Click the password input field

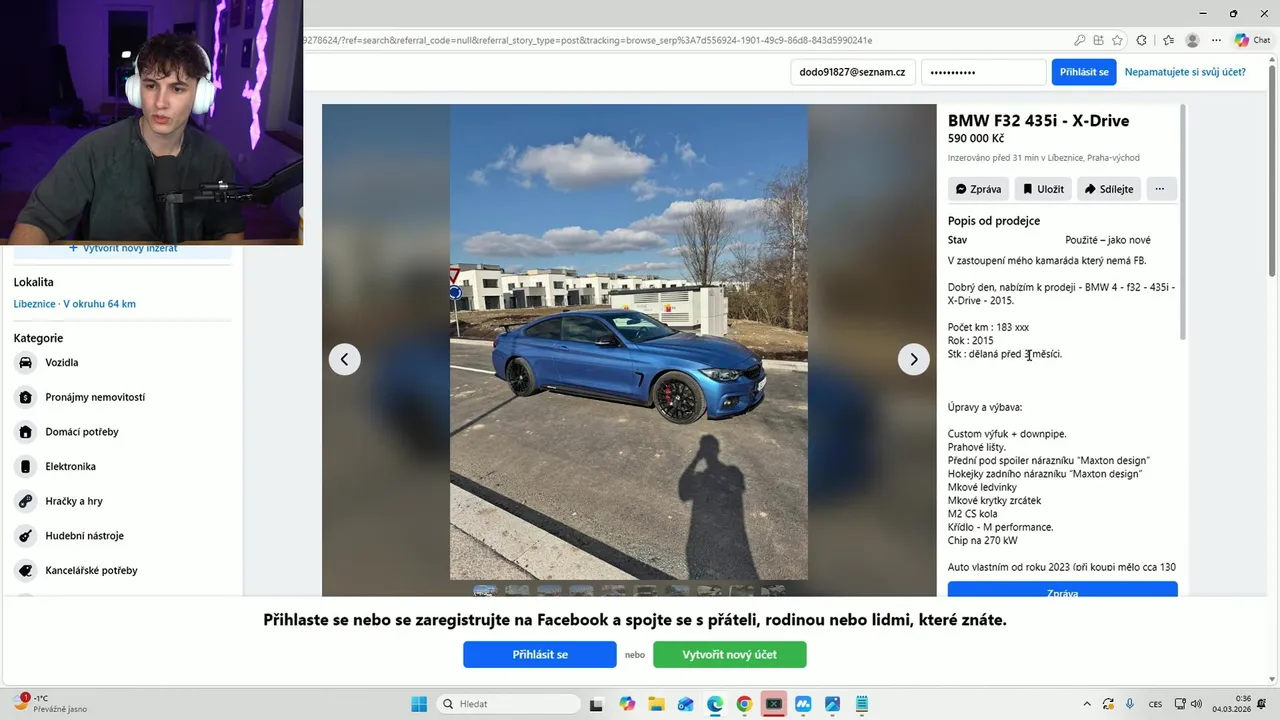[983, 72]
